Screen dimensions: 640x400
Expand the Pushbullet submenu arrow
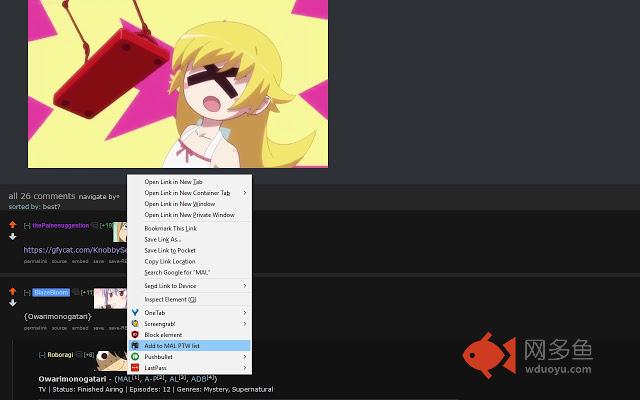click(245, 357)
